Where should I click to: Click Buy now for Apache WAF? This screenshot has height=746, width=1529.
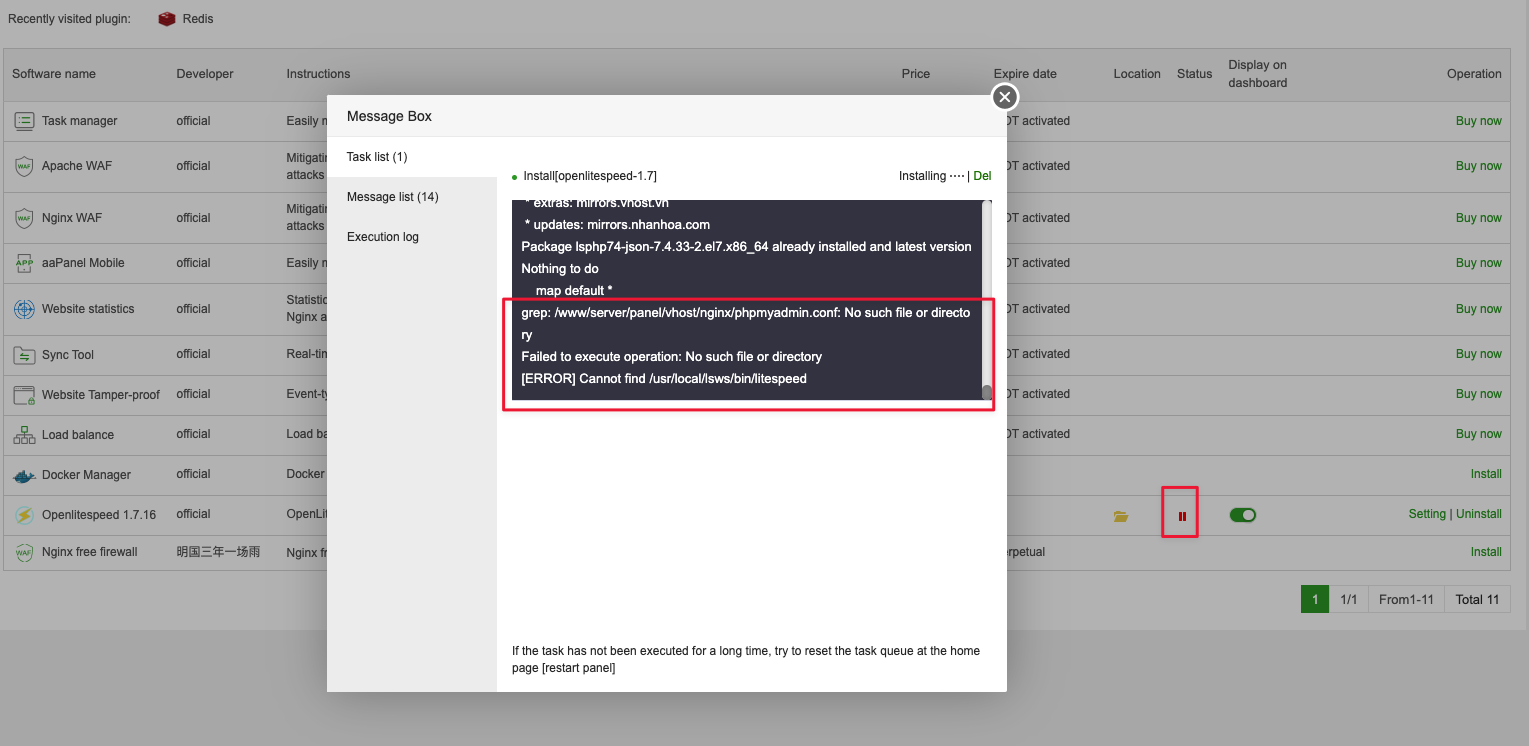pyautogui.click(x=1479, y=166)
